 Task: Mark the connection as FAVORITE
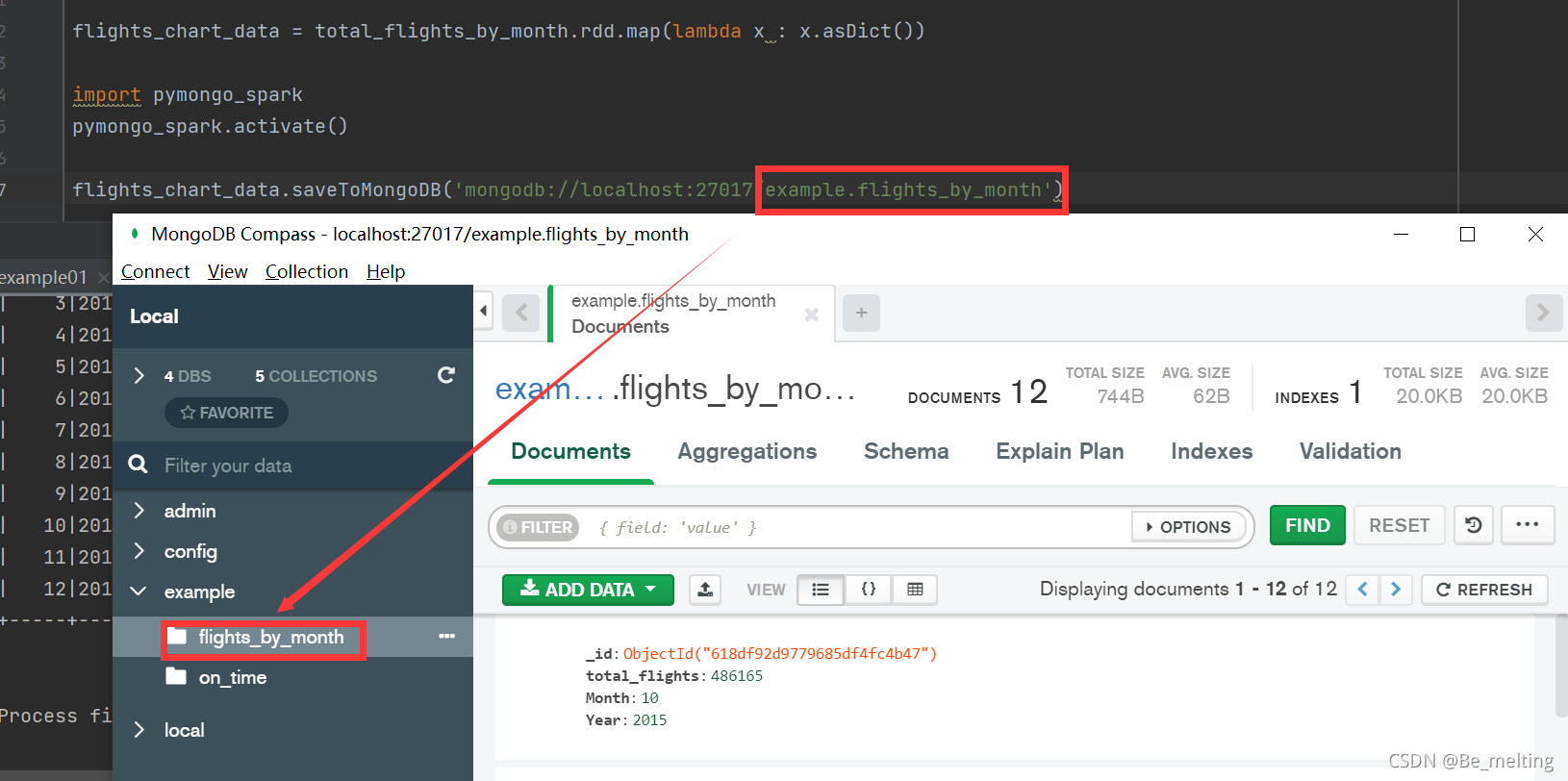(227, 413)
